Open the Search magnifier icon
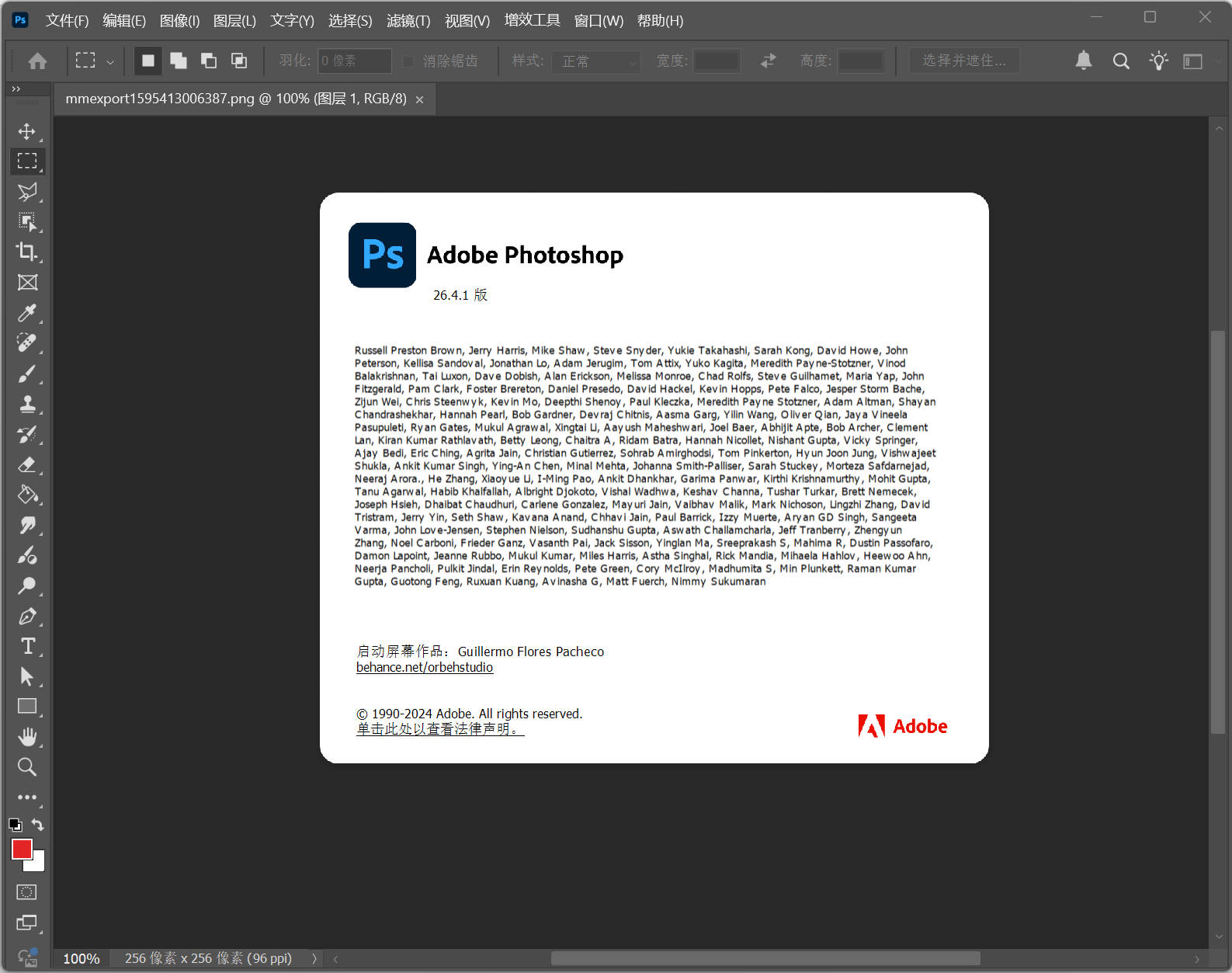Screen dimensions: 1232x973 (x=1121, y=61)
